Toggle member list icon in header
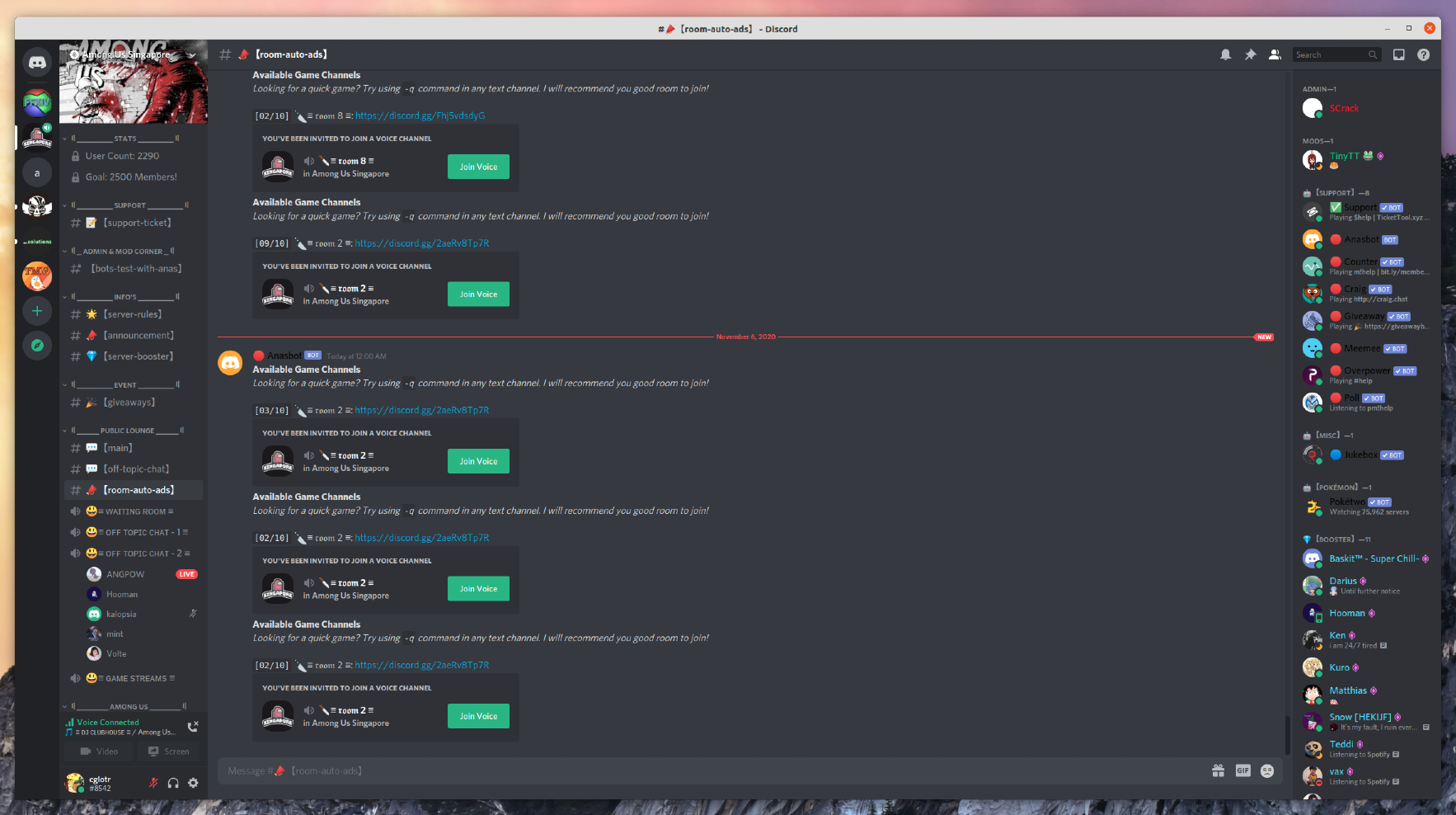Viewport: 1456px width, 815px height. 1275,54
